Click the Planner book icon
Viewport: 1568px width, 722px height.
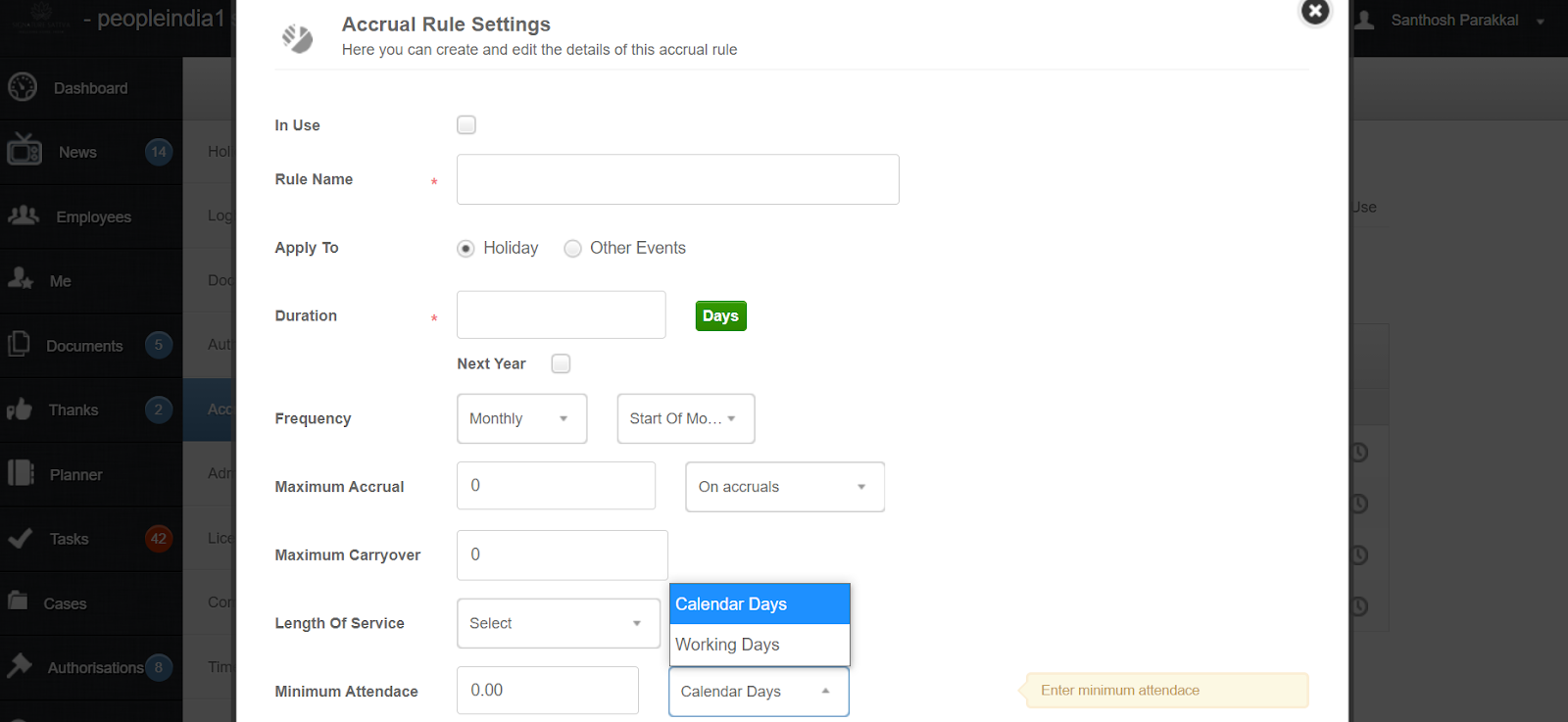pyautogui.click(x=21, y=473)
